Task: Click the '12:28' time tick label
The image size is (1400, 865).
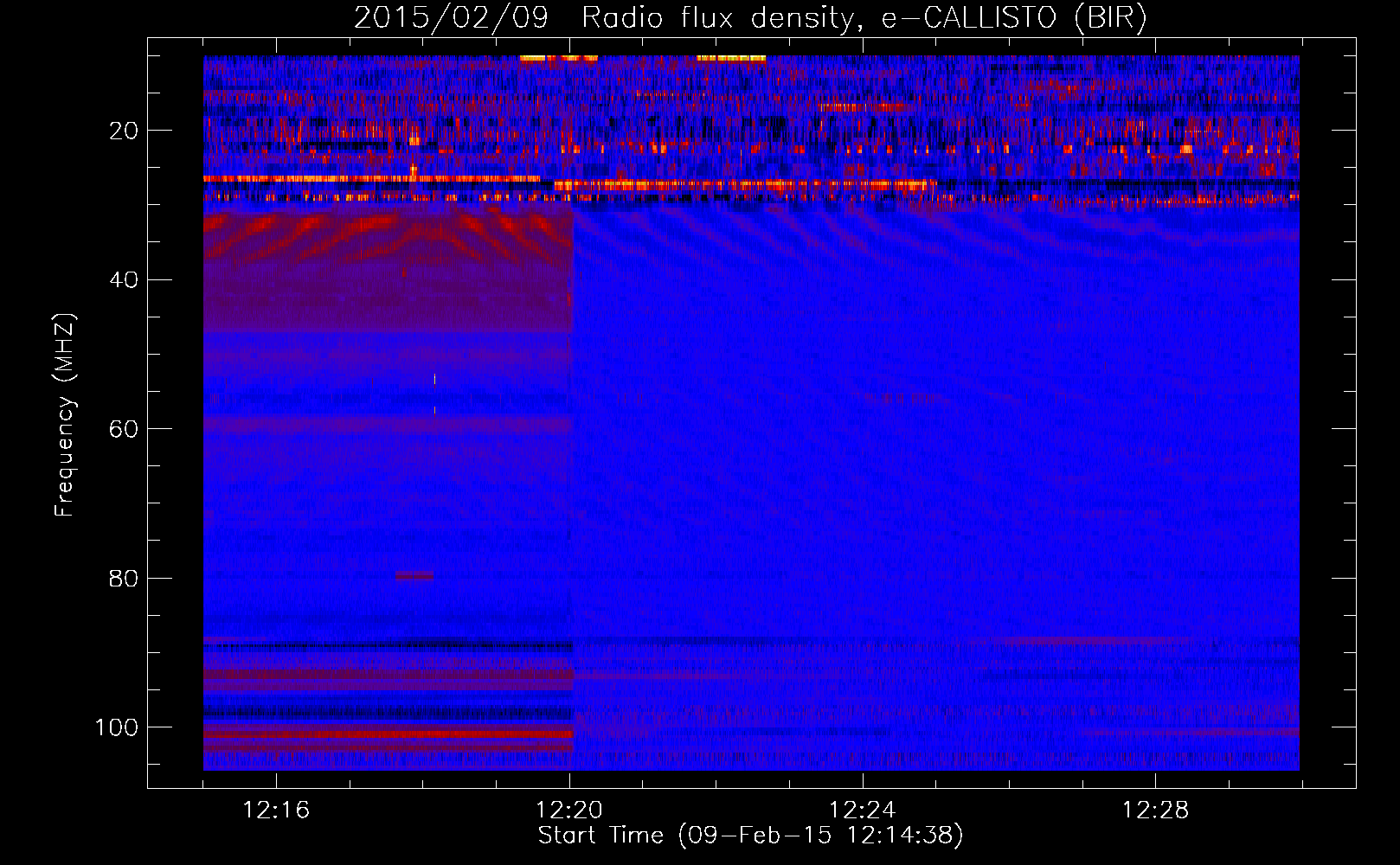Action: [x=1155, y=811]
